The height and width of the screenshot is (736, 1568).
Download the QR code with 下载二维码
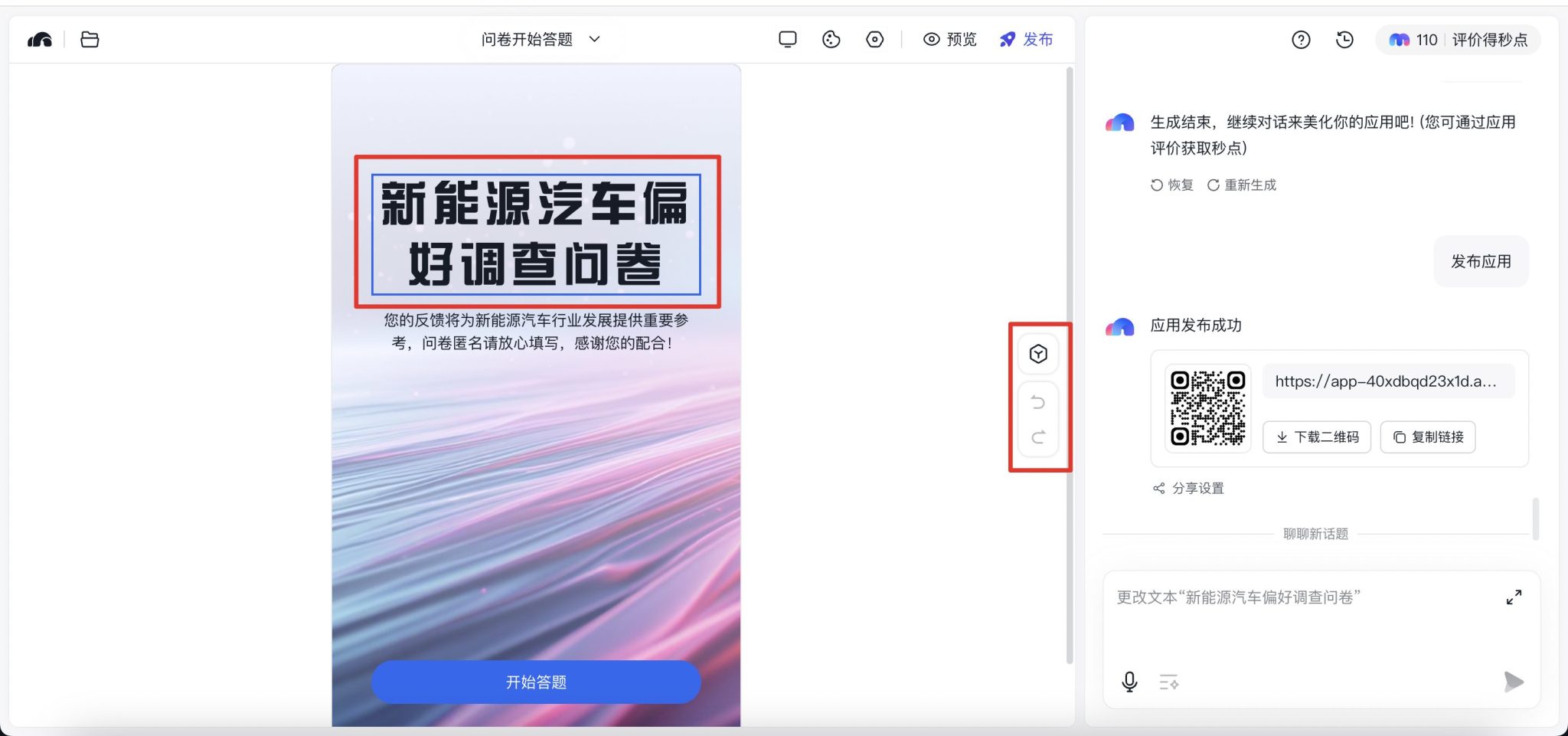[1316, 437]
